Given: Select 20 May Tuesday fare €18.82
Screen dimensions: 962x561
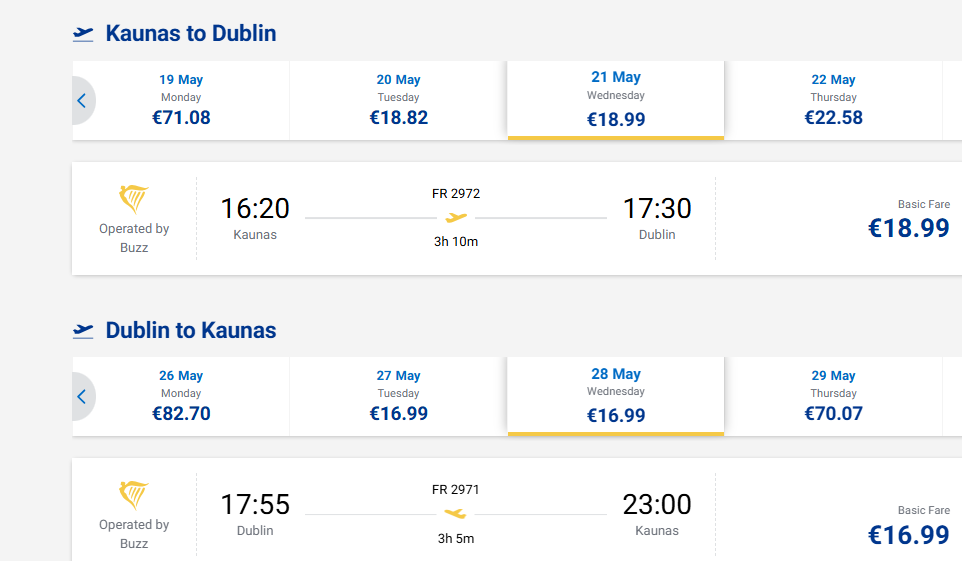Looking at the screenshot, I should click(398, 100).
